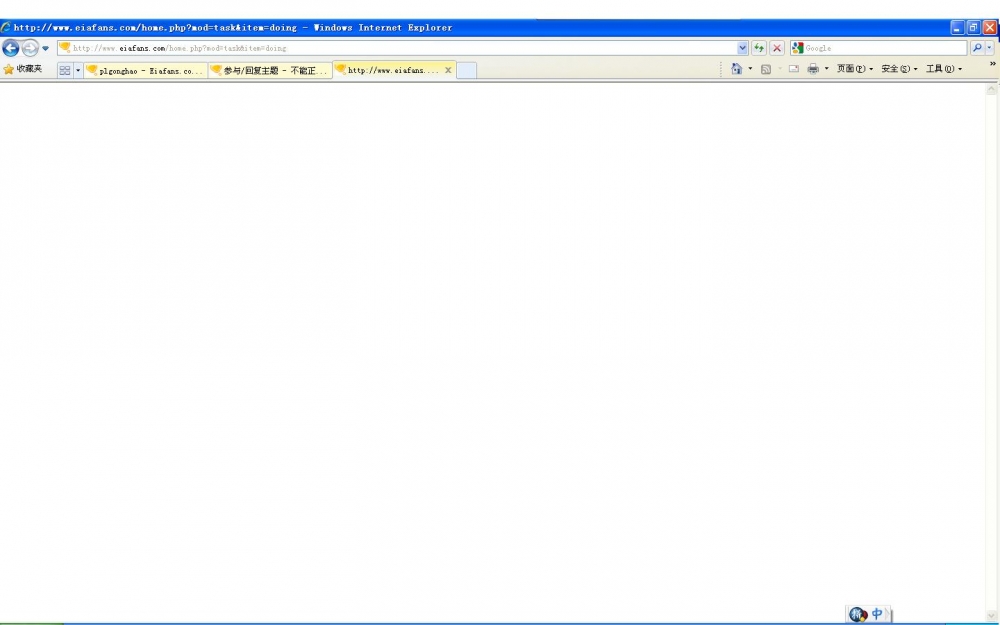Click the Home house icon

[736, 69]
